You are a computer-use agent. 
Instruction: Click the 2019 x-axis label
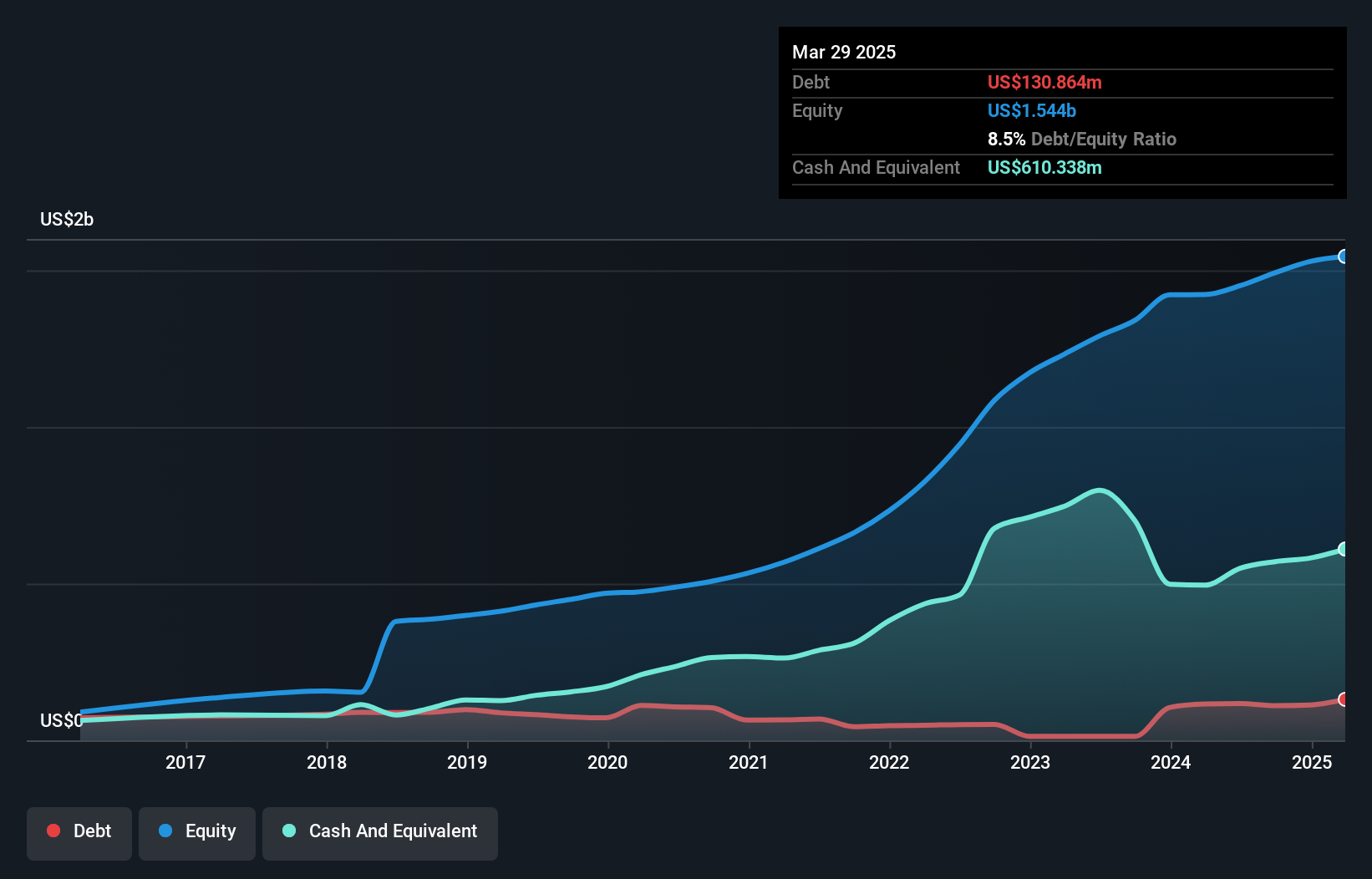pyautogui.click(x=467, y=762)
